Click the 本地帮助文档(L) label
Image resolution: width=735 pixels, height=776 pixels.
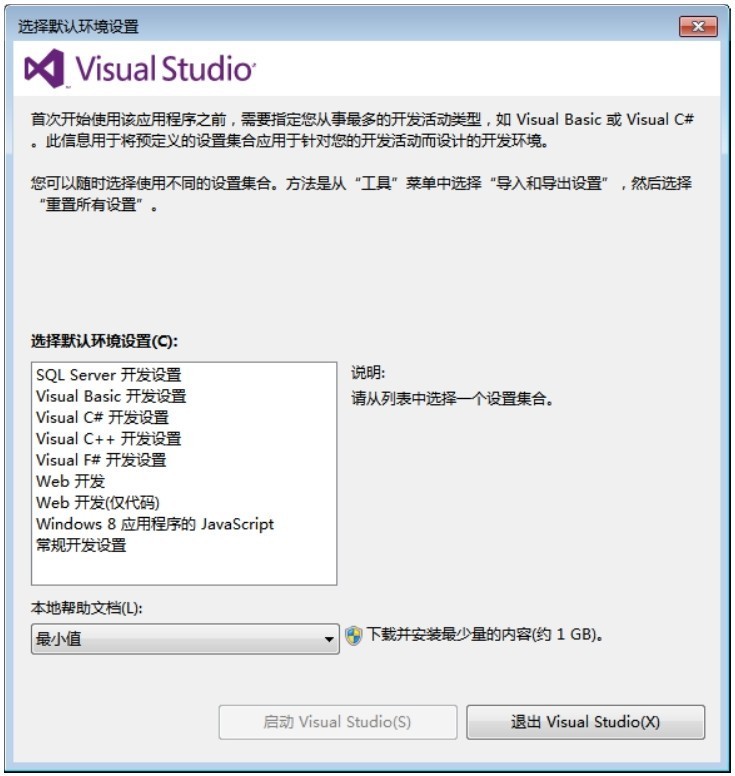click(x=87, y=608)
